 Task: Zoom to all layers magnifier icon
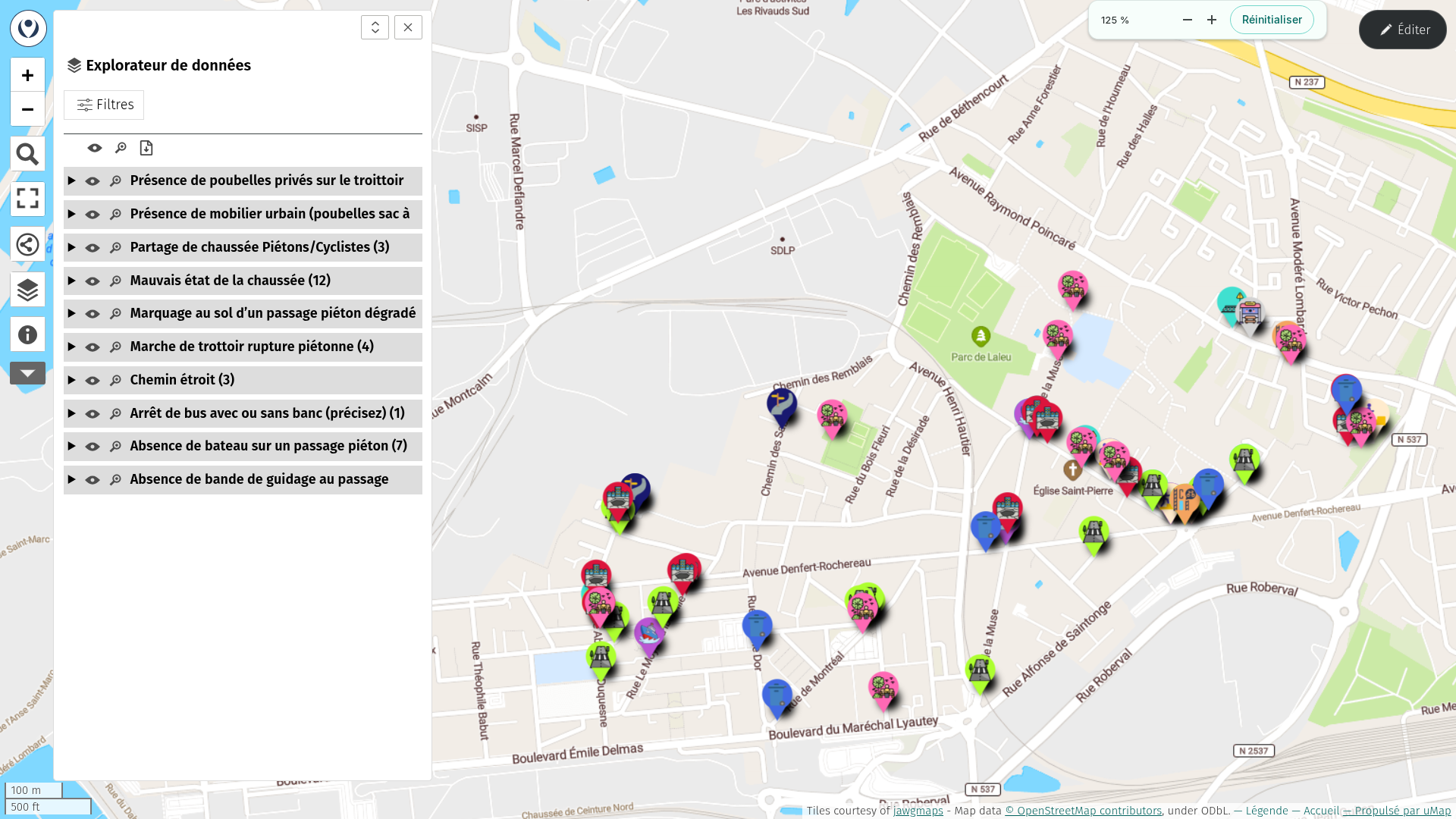[x=121, y=148]
